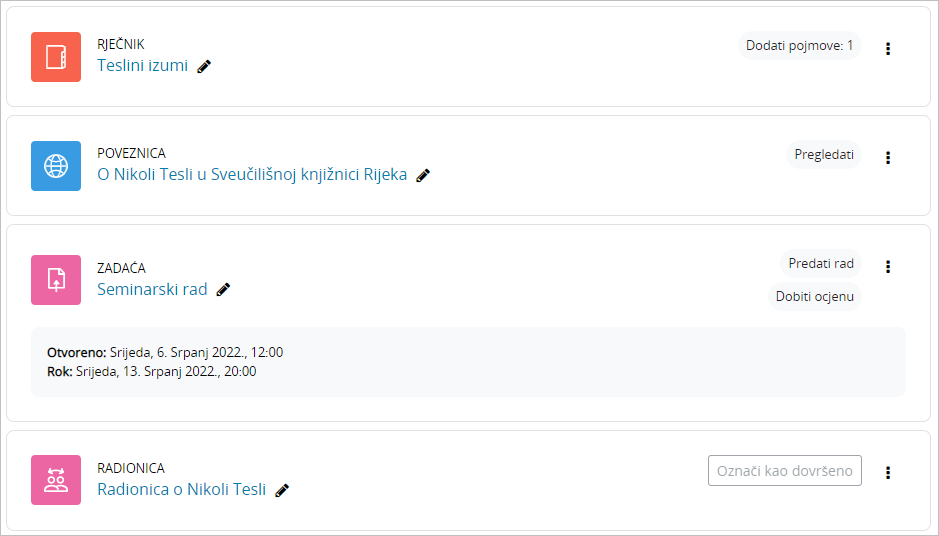This screenshot has height=536, width=939.
Task: Click the pink Zadaća assignment upload icon
Action: click(56, 280)
